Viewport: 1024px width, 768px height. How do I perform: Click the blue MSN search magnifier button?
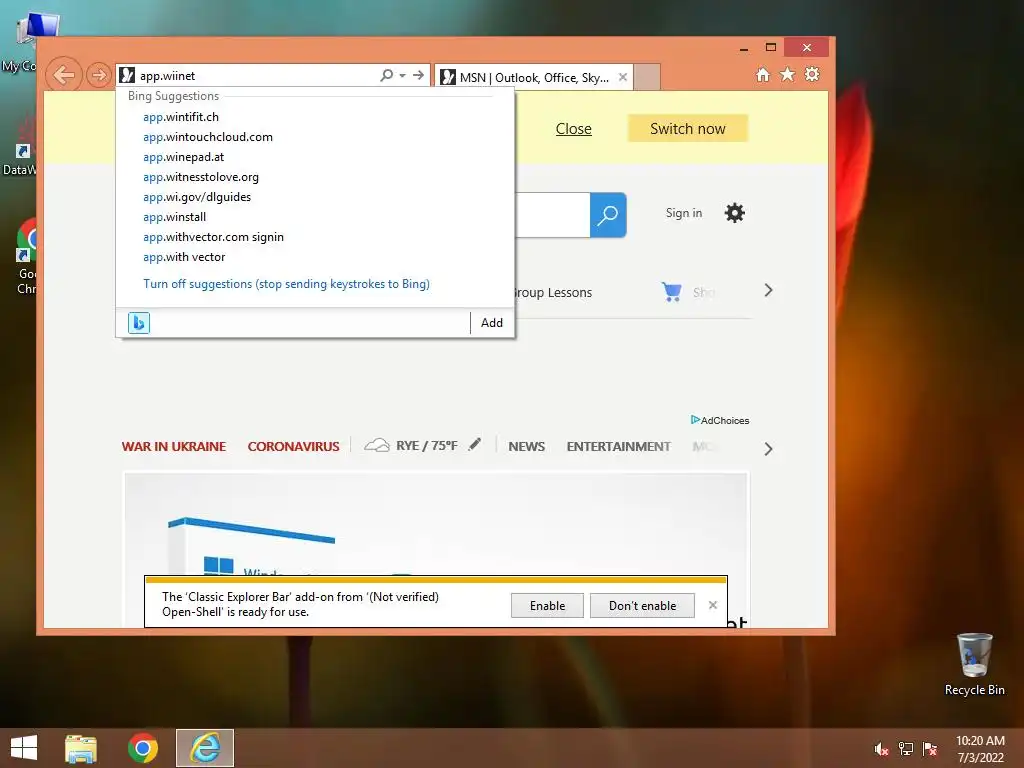click(x=608, y=215)
